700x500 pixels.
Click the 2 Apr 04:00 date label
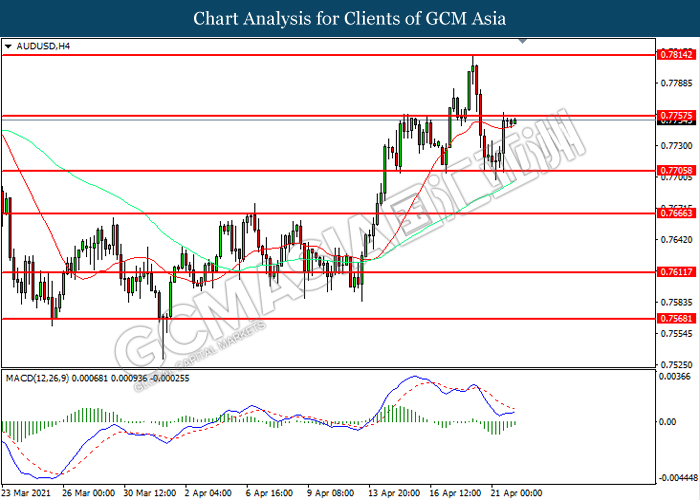[208, 493]
